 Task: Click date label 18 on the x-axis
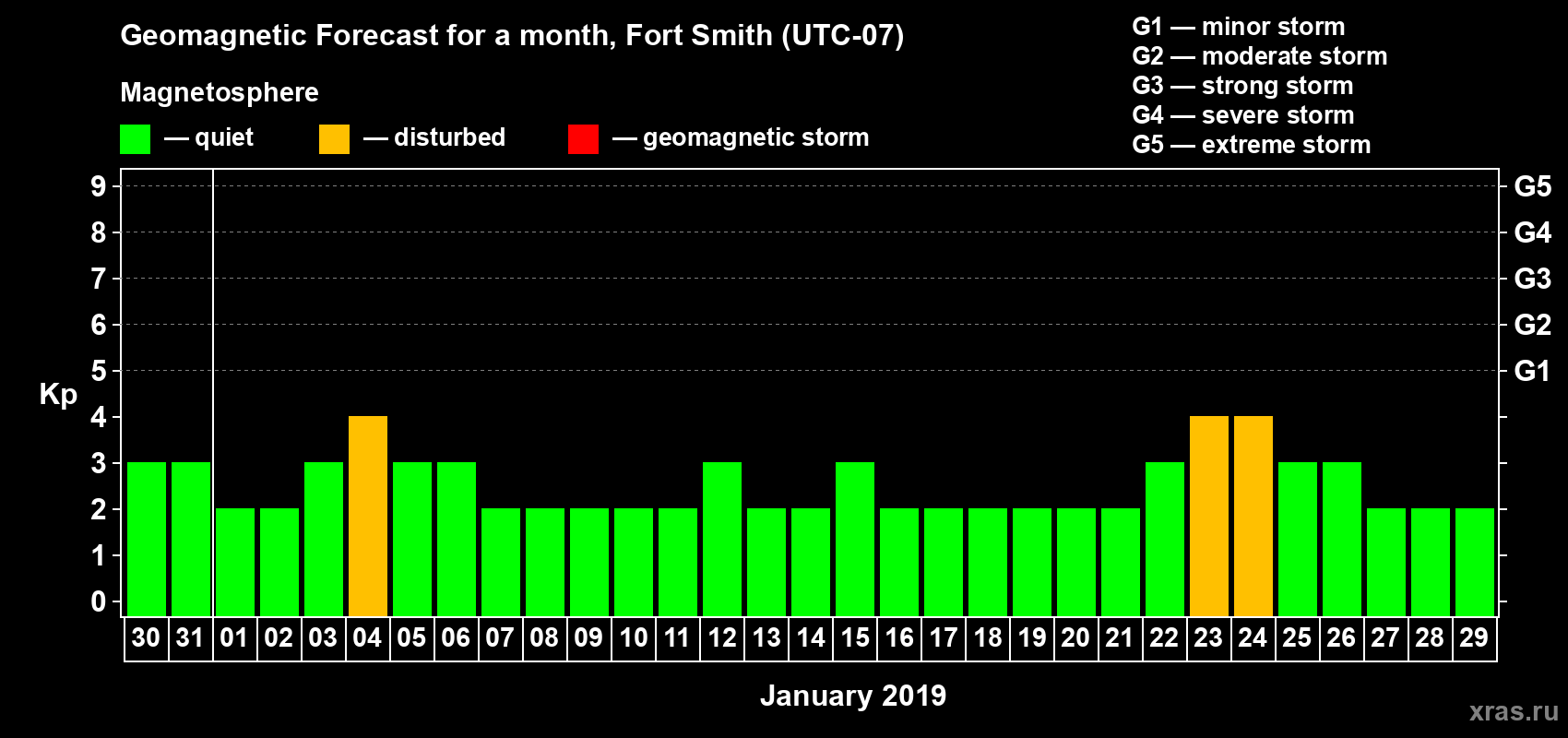coord(987,638)
